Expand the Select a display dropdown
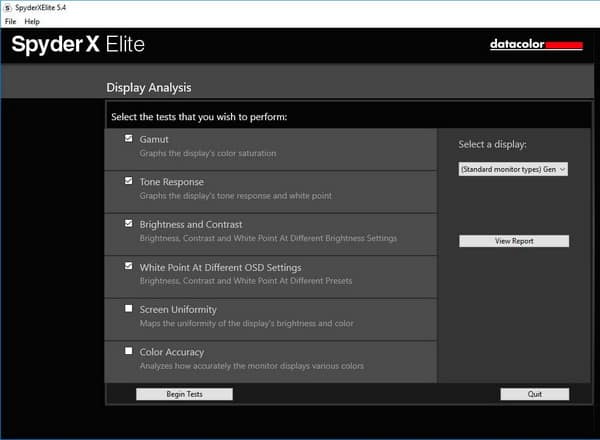600x440 pixels. [513, 169]
